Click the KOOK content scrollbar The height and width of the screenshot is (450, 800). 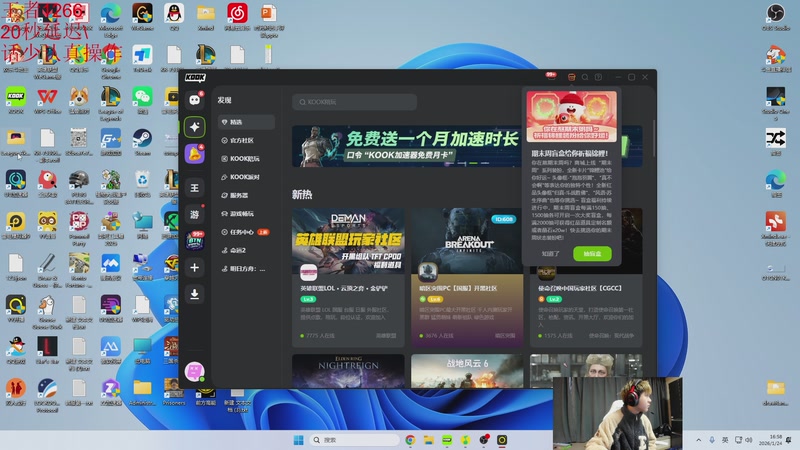click(654, 139)
